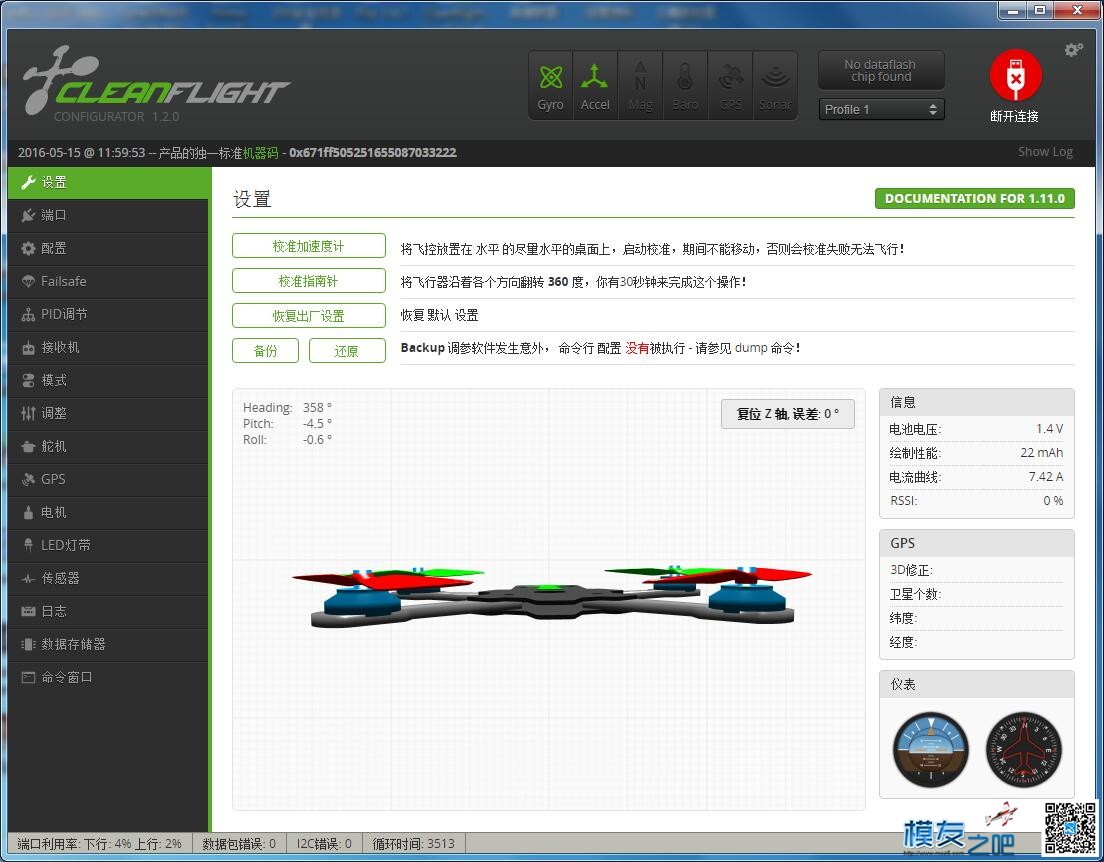Click the GPS satellite sidebar icon

tap(28, 480)
